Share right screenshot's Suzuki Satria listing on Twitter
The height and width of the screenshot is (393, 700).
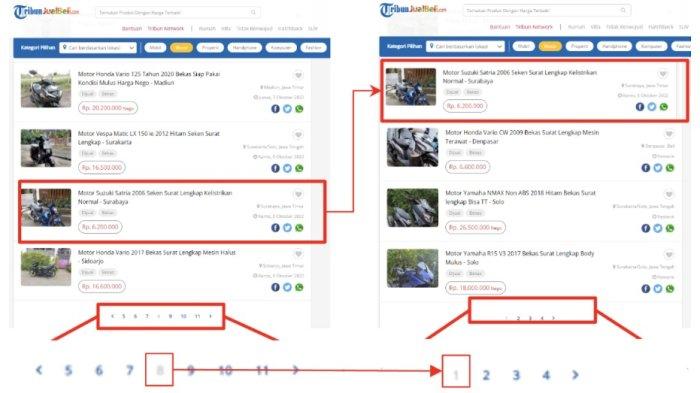(652, 107)
